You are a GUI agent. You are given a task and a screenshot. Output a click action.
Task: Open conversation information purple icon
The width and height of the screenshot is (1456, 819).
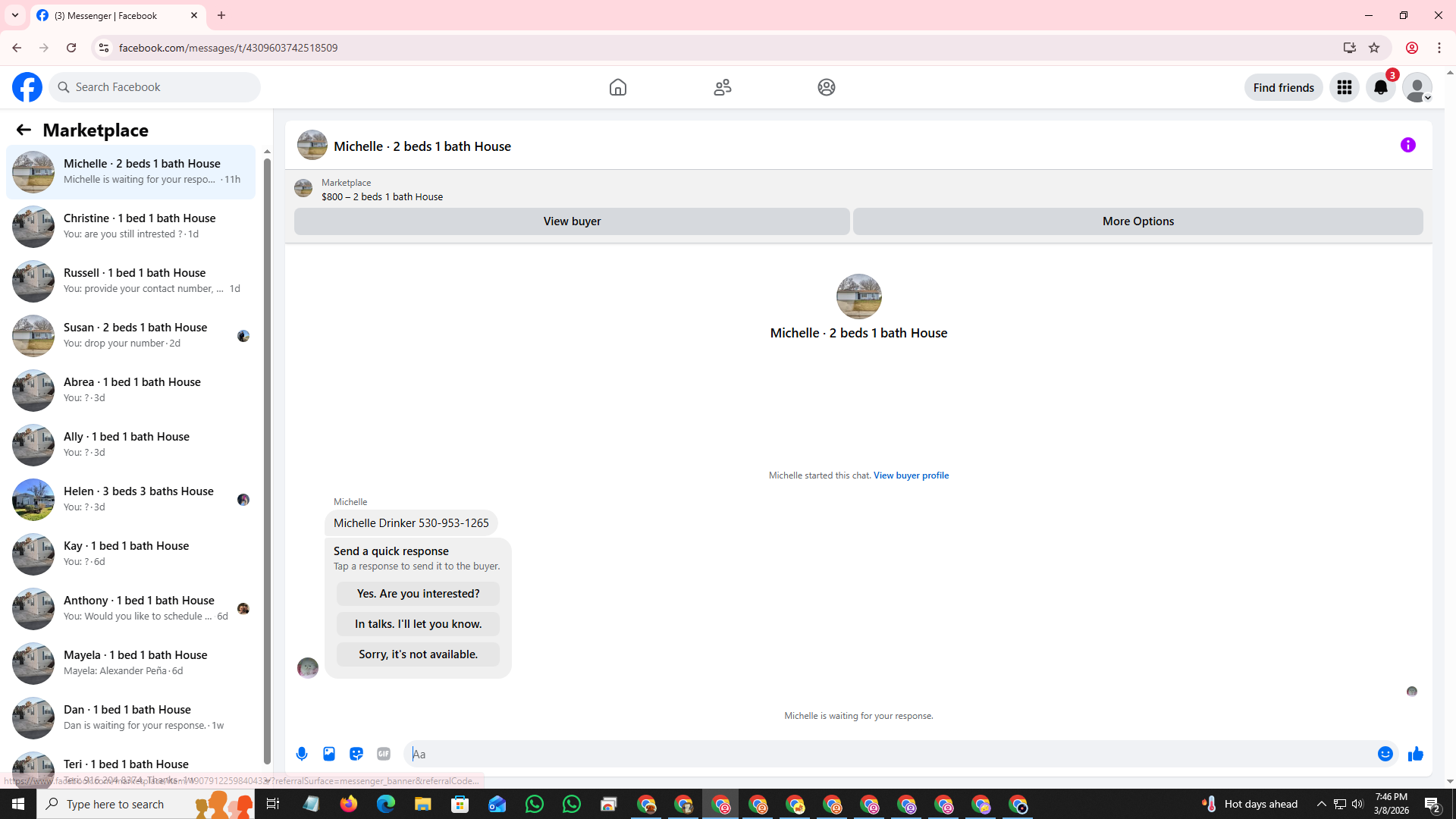coord(1407,145)
